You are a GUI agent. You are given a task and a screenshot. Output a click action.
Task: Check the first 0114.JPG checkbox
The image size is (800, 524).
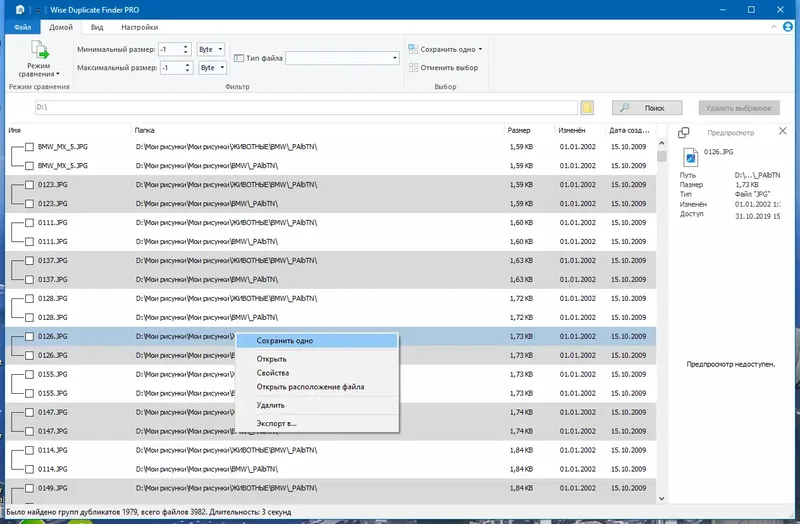click(x=30, y=451)
